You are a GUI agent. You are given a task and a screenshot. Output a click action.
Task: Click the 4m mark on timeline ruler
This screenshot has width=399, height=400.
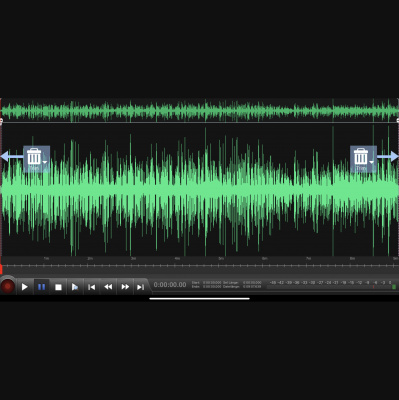click(x=177, y=258)
